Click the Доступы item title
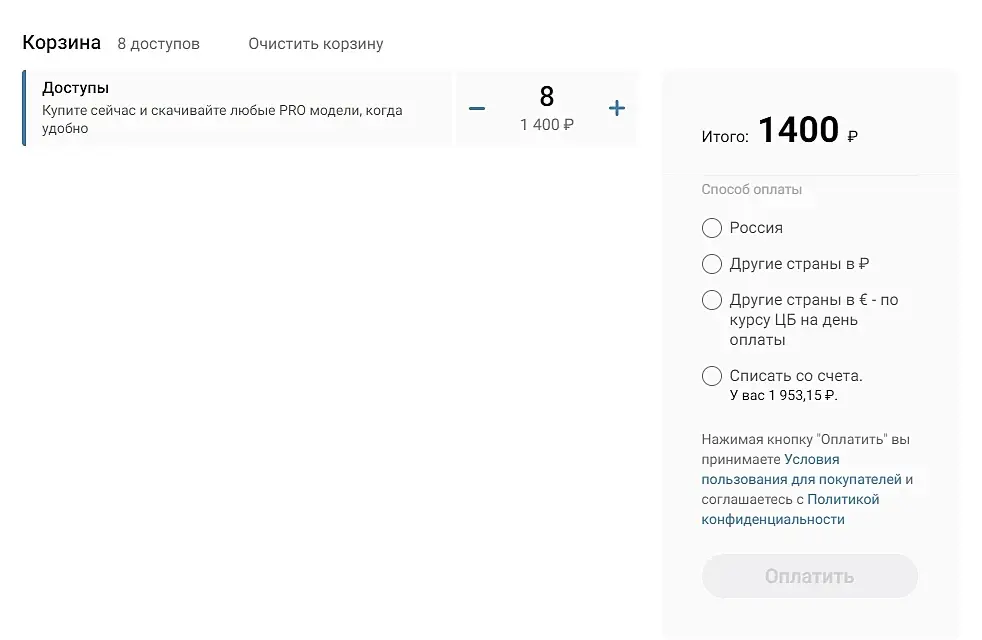982x640 pixels. pos(76,88)
